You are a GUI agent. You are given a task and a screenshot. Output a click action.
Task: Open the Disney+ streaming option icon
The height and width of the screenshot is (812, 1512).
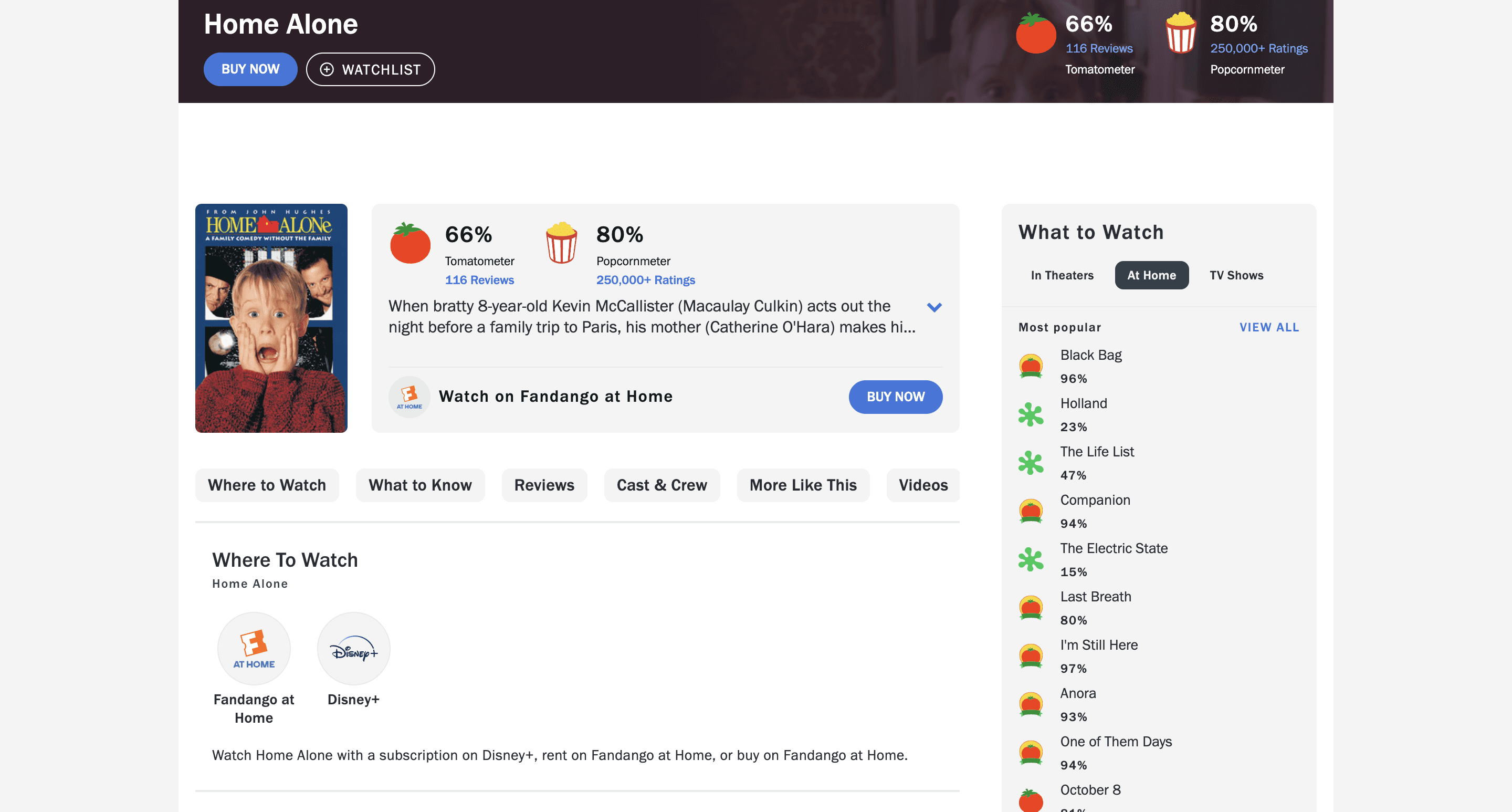353,648
